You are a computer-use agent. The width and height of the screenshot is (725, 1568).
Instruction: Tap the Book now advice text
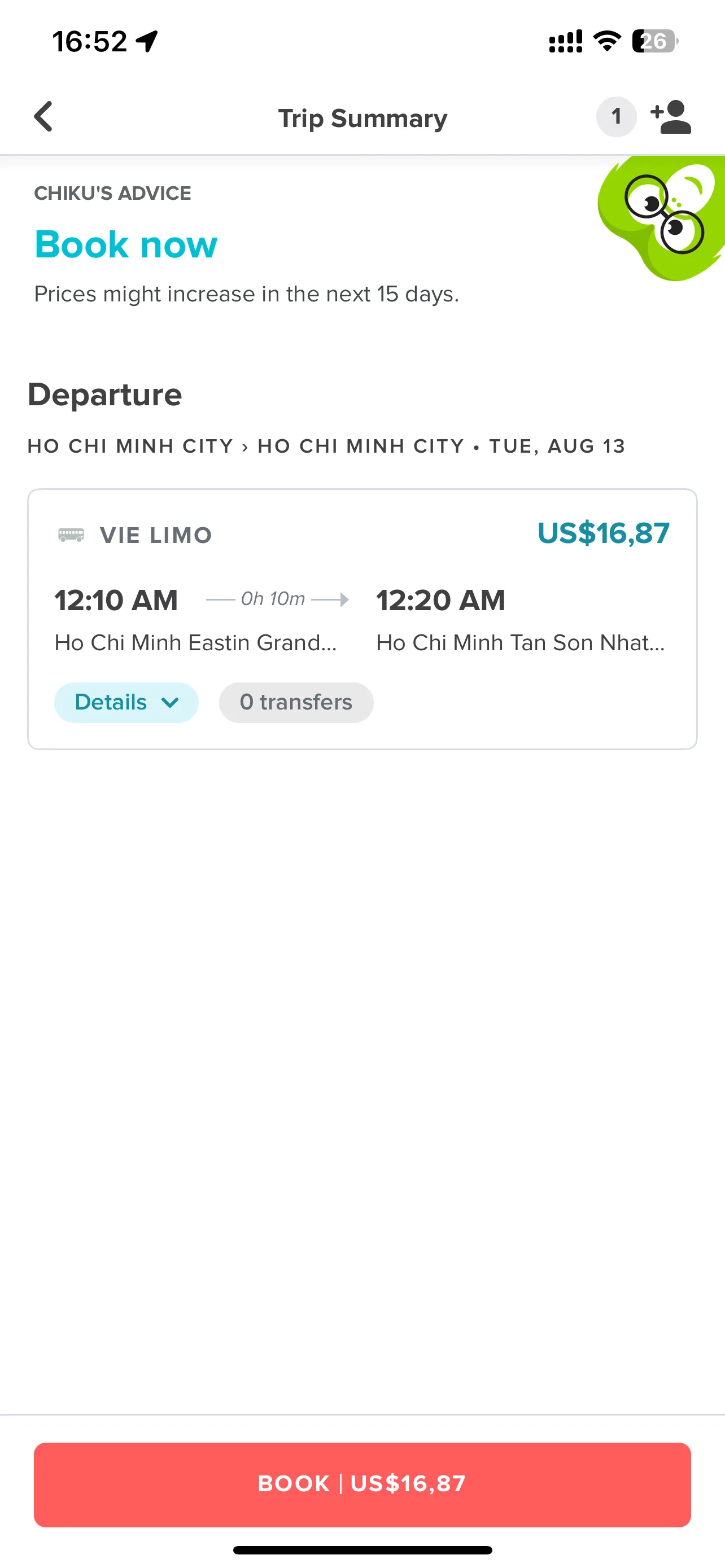(126, 245)
